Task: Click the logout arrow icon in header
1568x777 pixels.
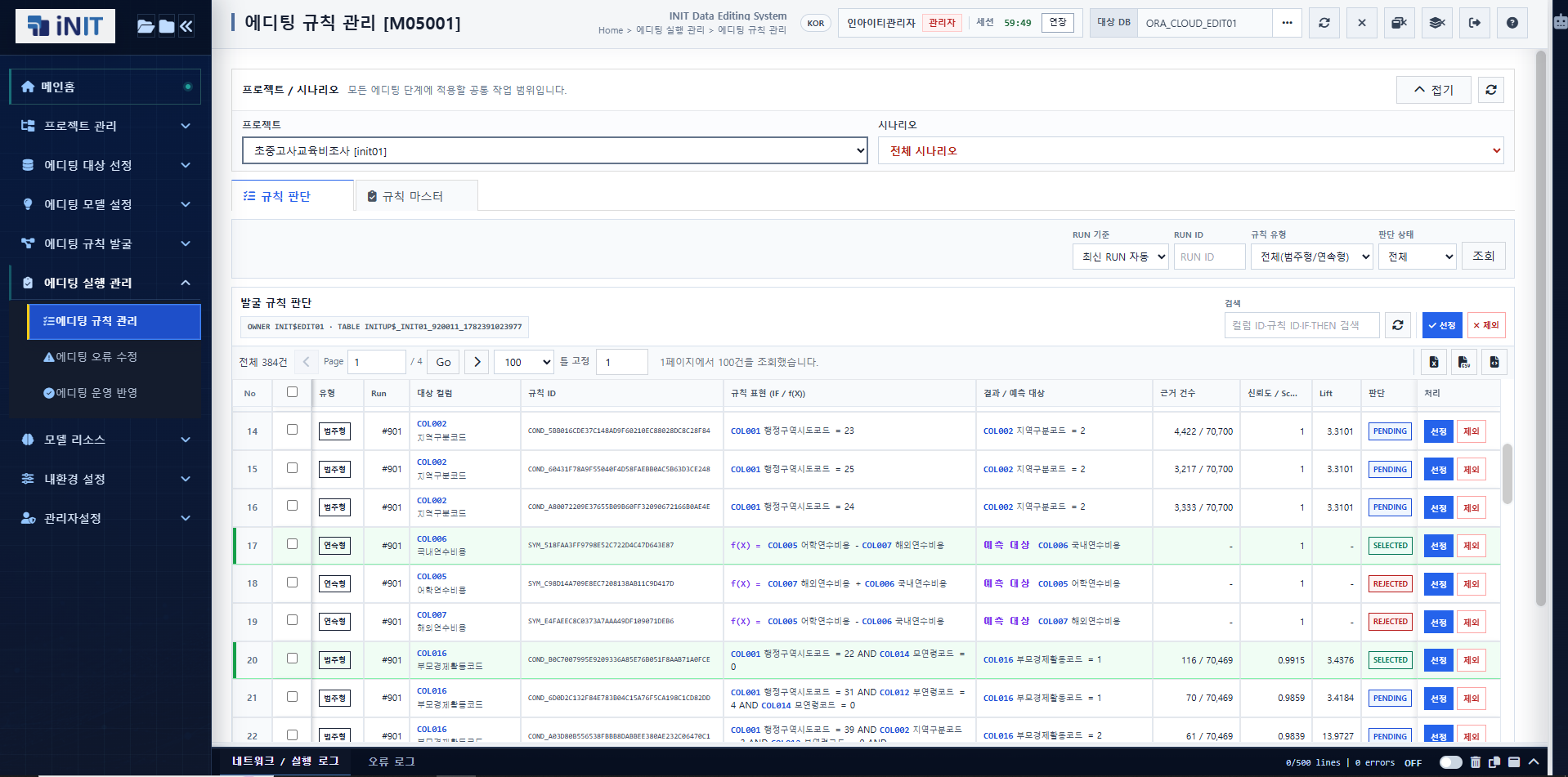Action: click(1475, 23)
